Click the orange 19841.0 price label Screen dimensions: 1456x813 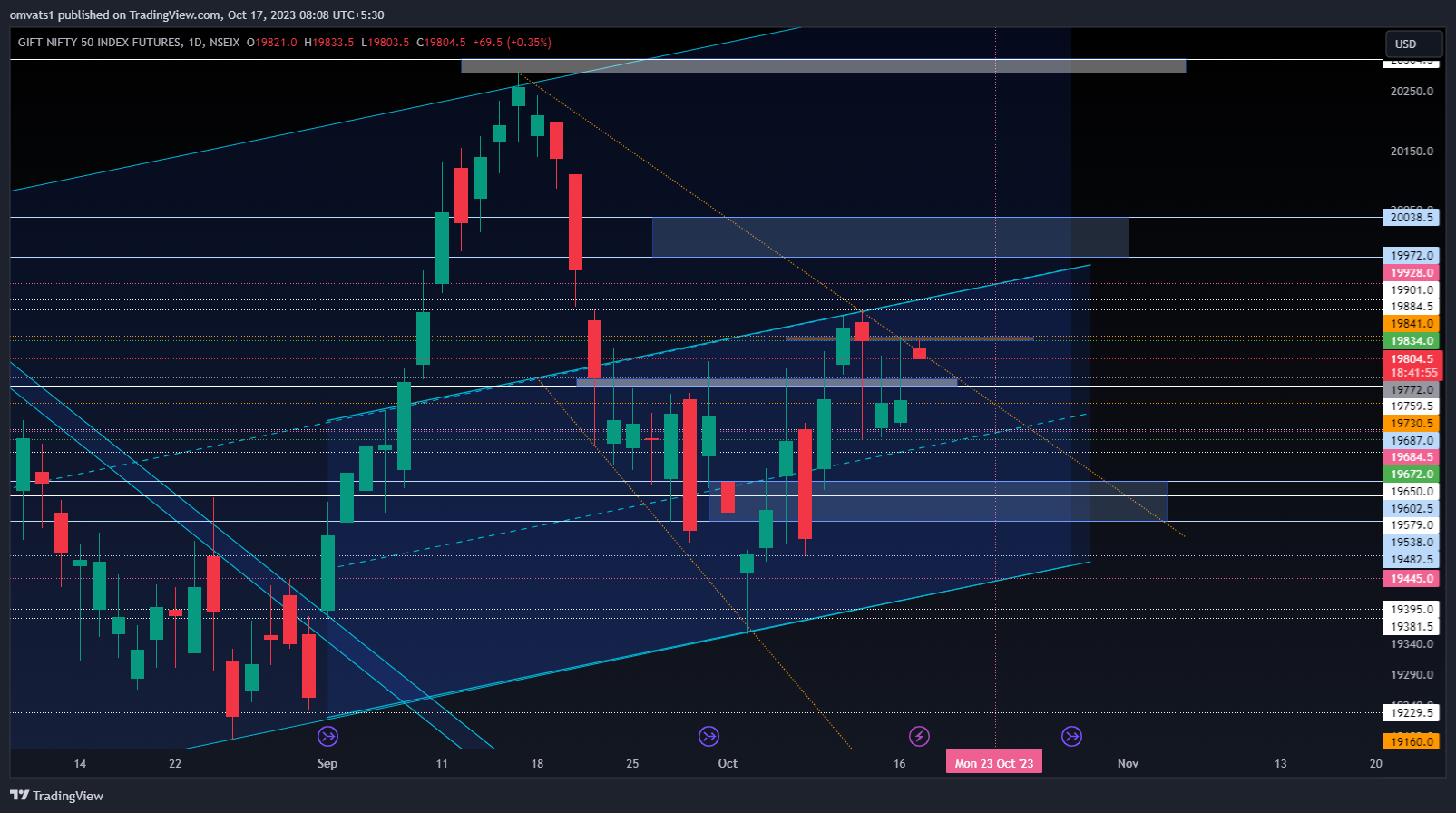pos(1412,324)
